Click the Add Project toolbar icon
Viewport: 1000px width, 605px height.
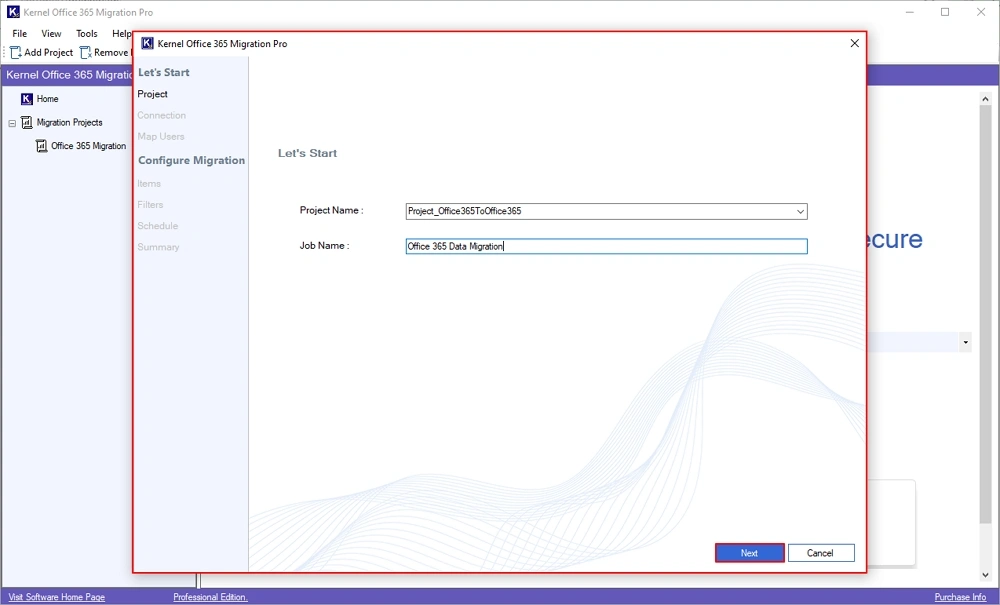click(14, 52)
